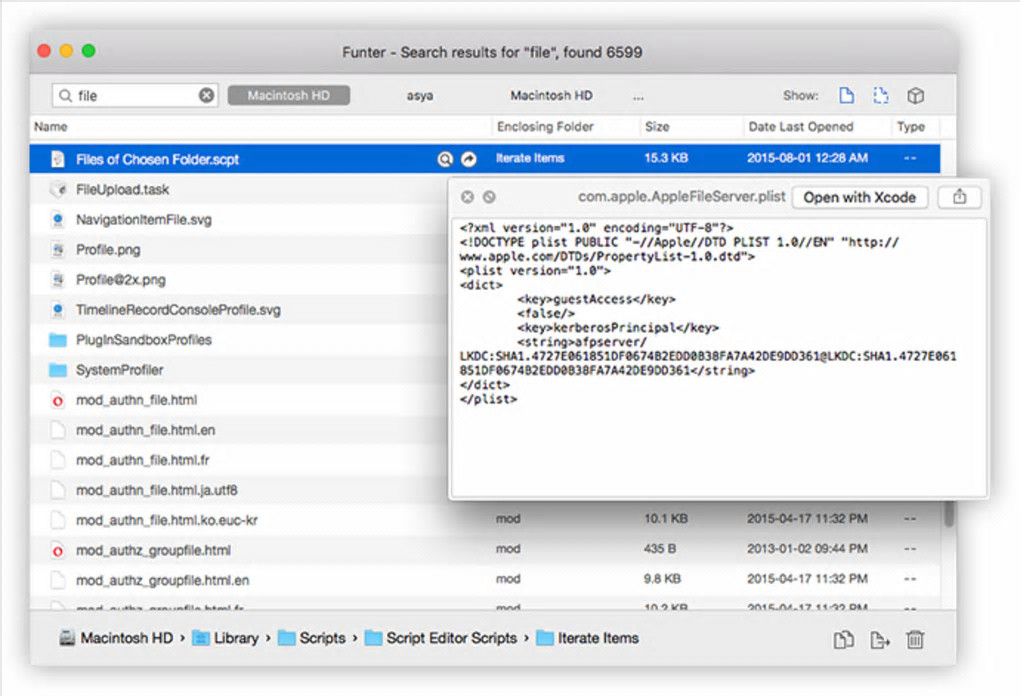Reveal in Finder arrow on selected row
The image size is (1020, 696).
coord(468,159)
